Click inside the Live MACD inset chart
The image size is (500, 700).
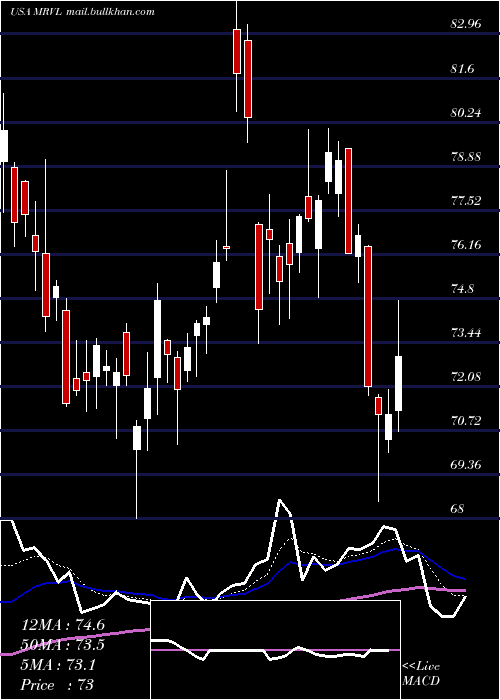275,650
